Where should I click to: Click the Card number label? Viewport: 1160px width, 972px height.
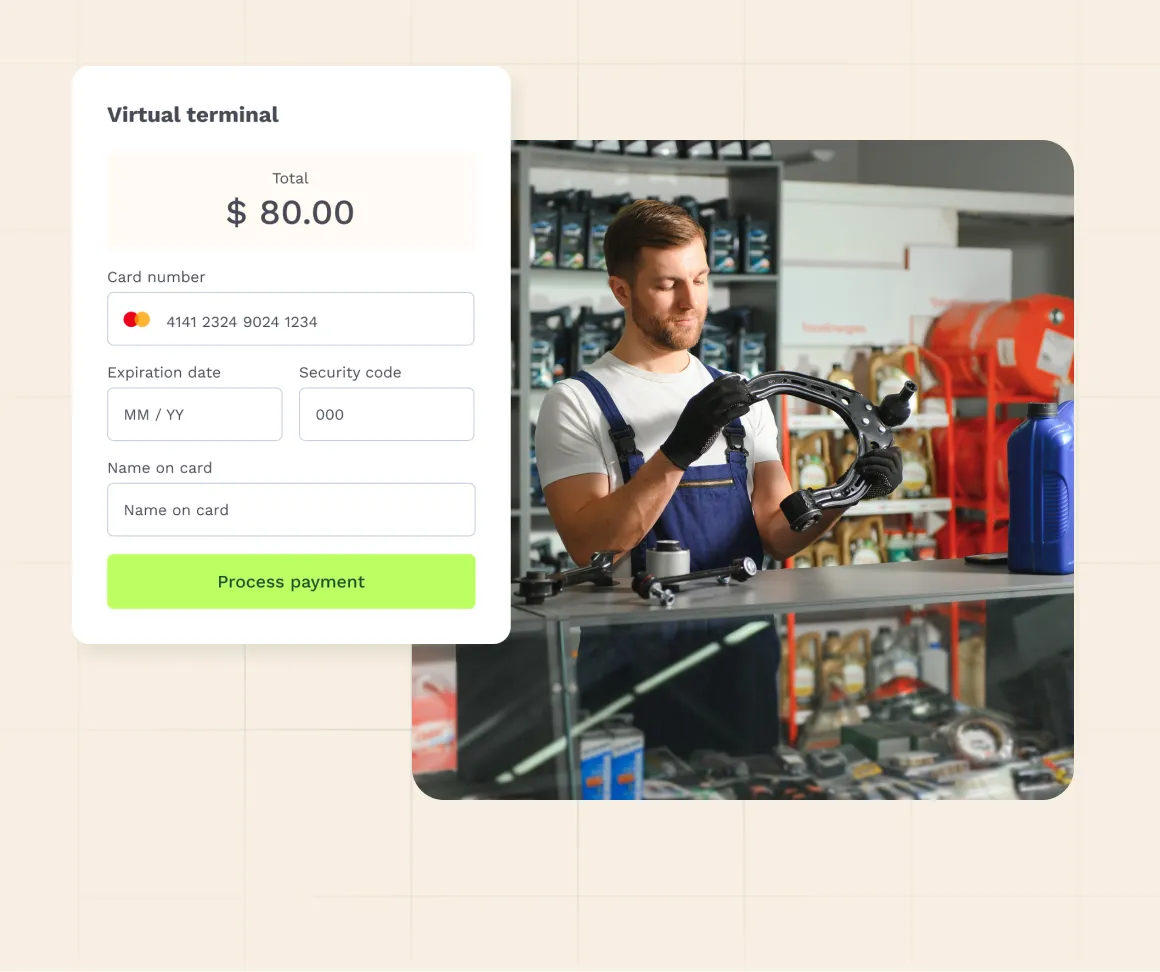pos(156,277)
